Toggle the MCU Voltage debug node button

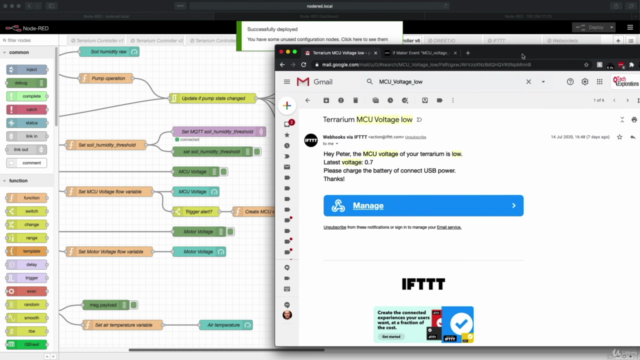(x=224, y=172)
